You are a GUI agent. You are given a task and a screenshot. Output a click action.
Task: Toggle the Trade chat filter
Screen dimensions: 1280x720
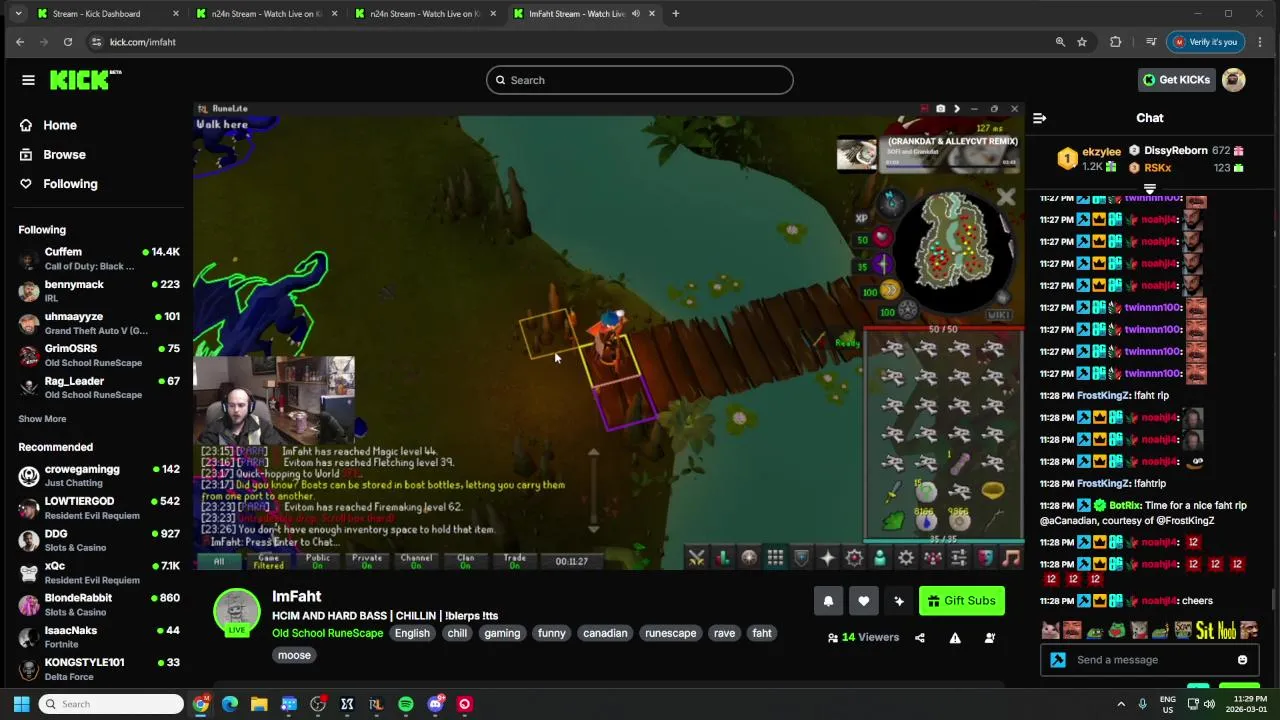tap(515, 561)
